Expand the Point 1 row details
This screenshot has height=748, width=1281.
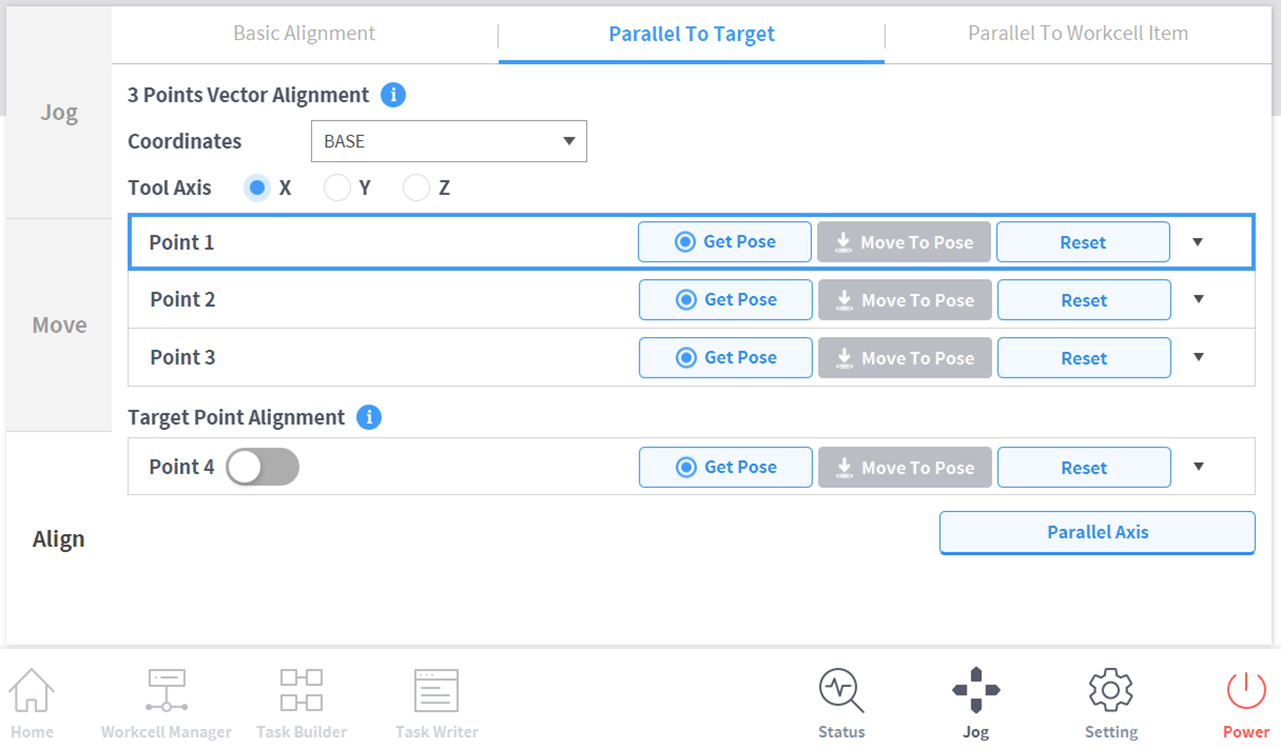[1198, 242]
